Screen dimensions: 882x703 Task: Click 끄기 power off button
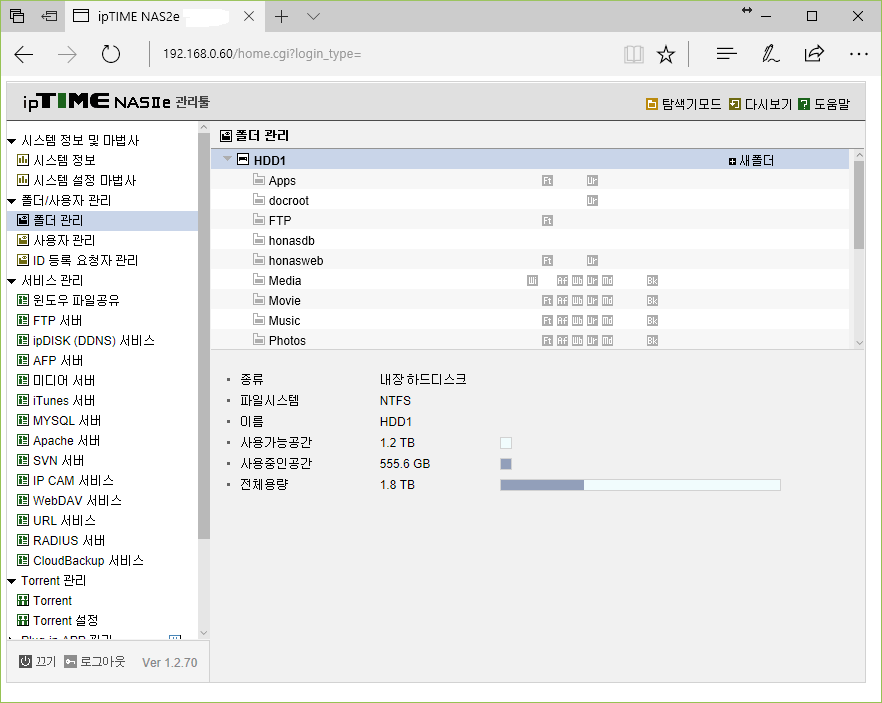[38, 662]
